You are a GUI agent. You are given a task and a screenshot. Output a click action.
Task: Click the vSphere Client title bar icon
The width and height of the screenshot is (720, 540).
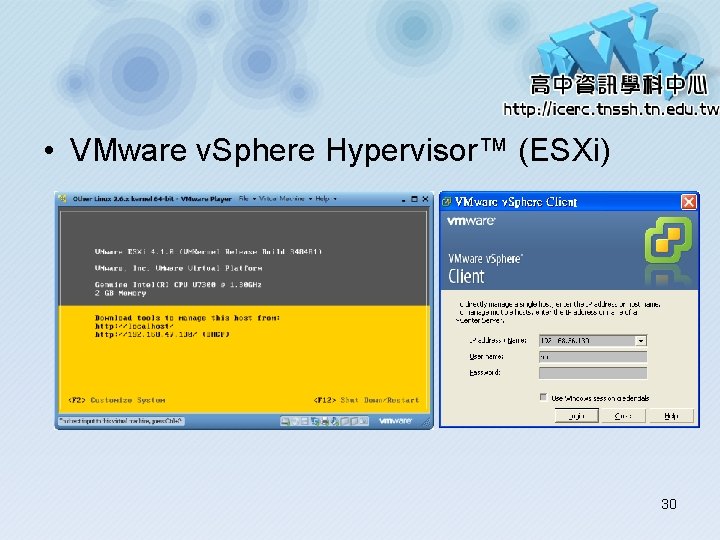click(x=446, y=202)
